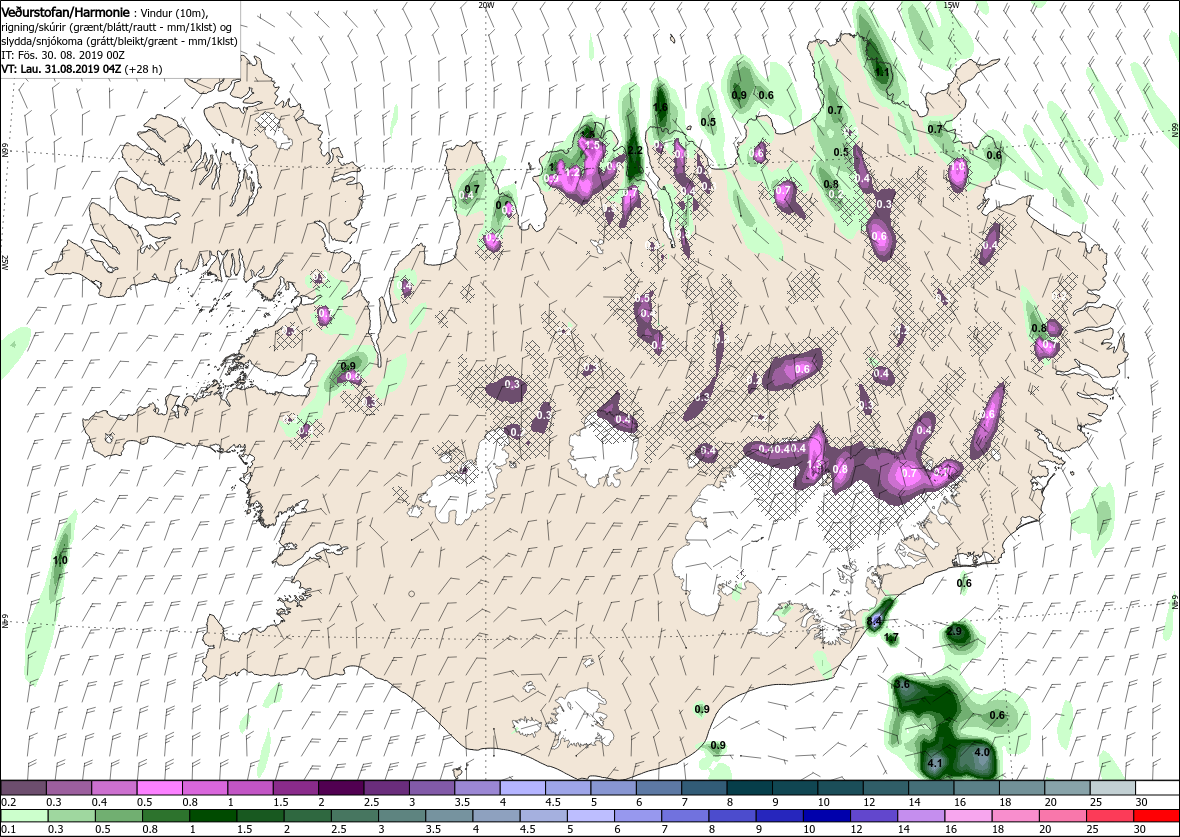Select the red bottom-row swatch after 30
1180x837 pixels.
pyautogui.click(x=1155, y=815)
